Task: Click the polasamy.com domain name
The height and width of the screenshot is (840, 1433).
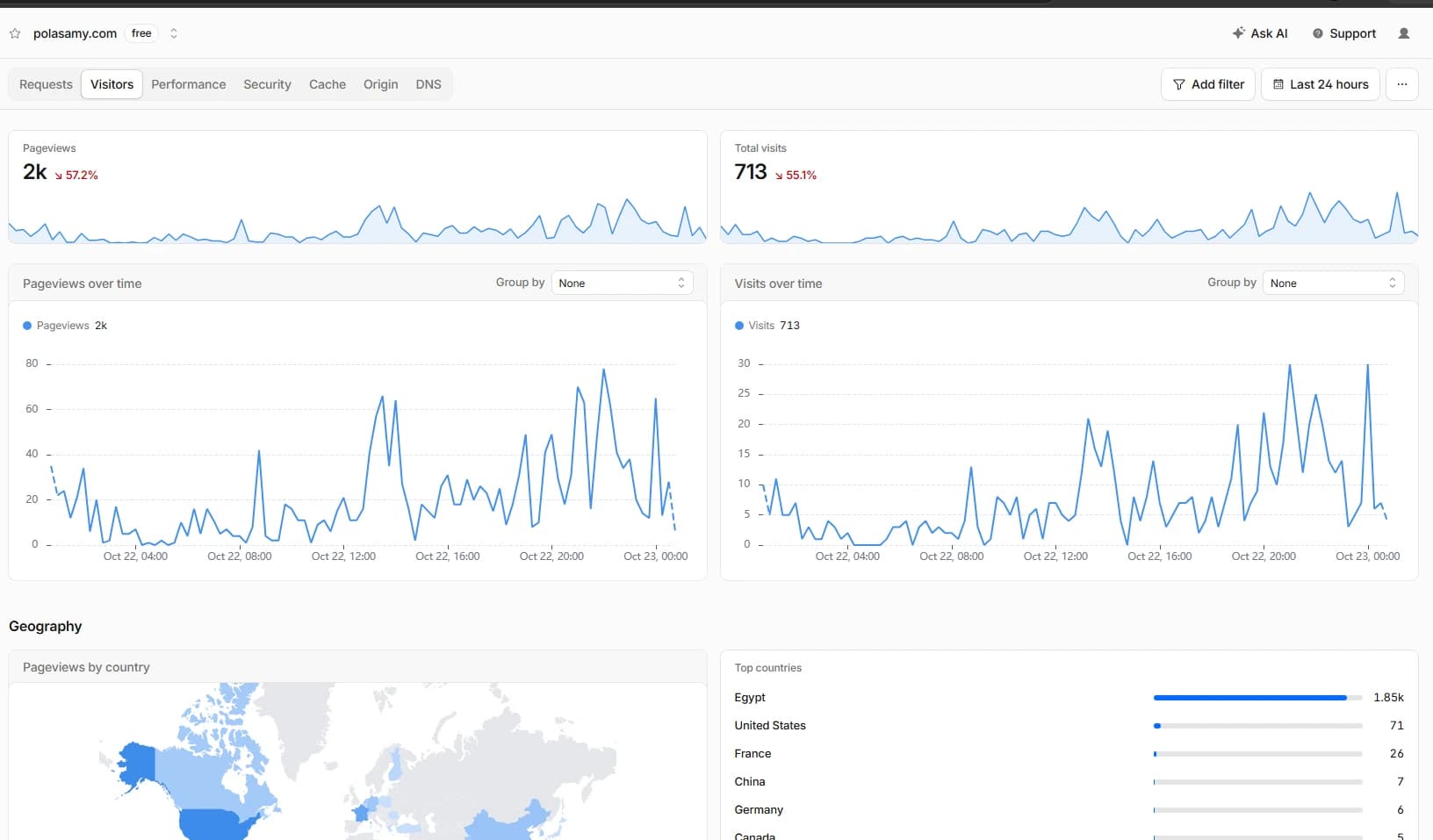Action: 75,33
